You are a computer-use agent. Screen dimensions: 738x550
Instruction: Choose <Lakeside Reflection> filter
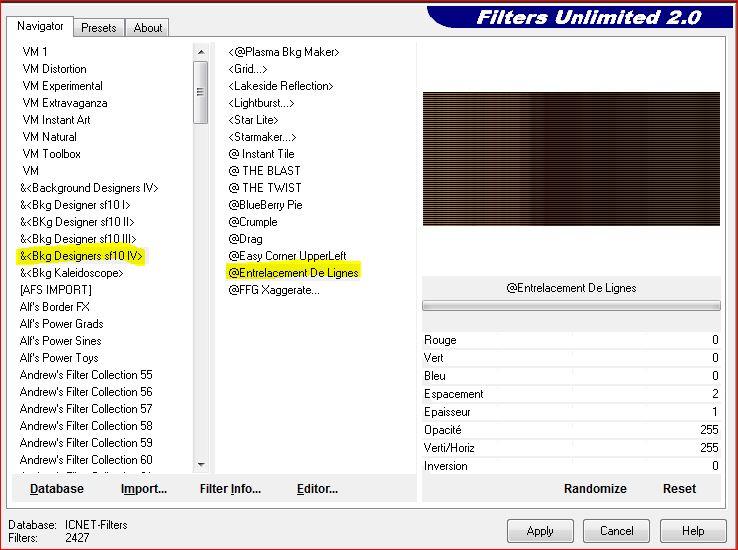coord(281,86)
